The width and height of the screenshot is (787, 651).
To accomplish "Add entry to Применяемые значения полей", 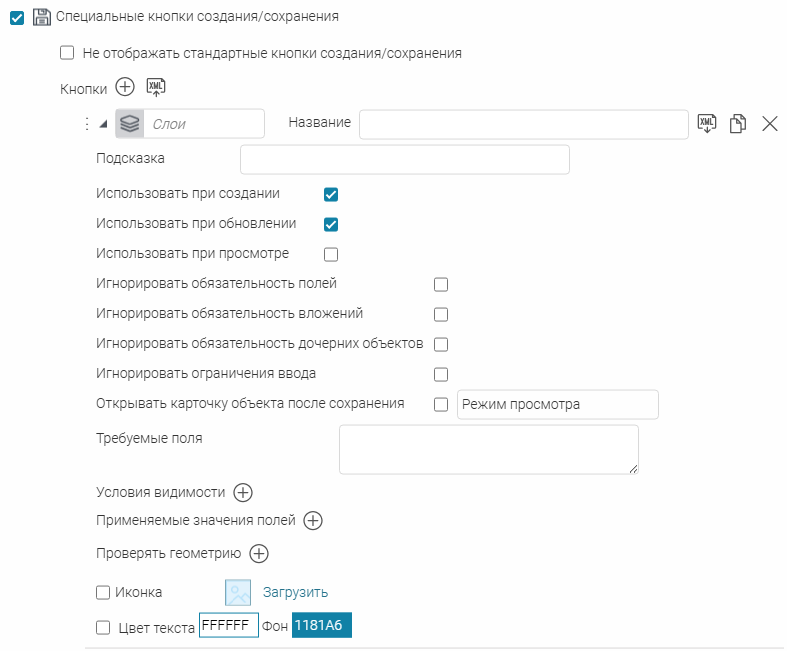I will [313, 520].
